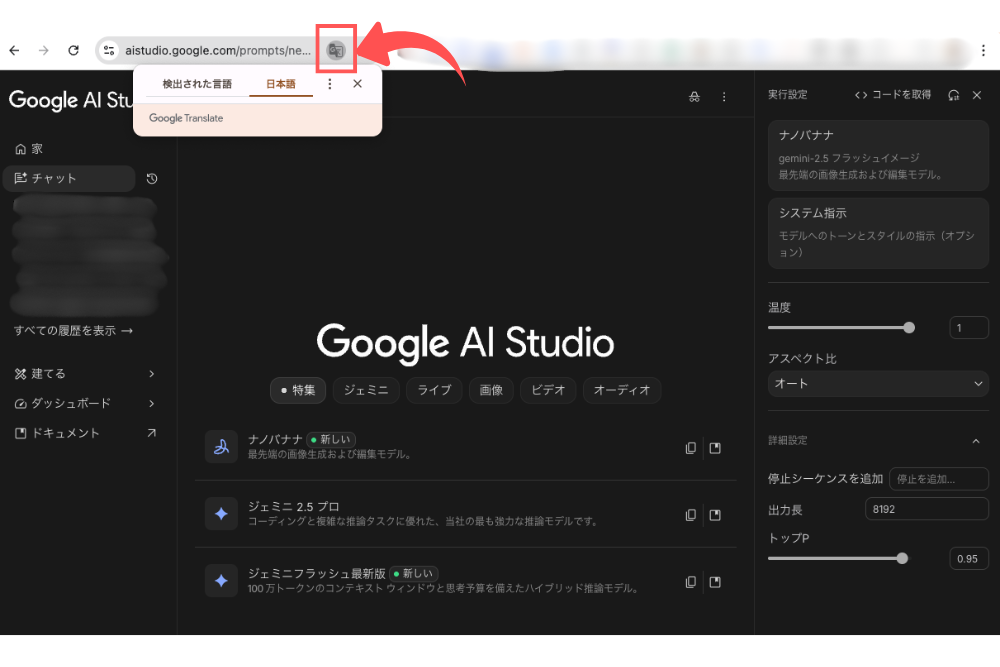Viewport: 1000px width, 667px height.
Task: Click the rightmost icon on ジェミニ 2.5 プロ row
Action: (715, 515)
